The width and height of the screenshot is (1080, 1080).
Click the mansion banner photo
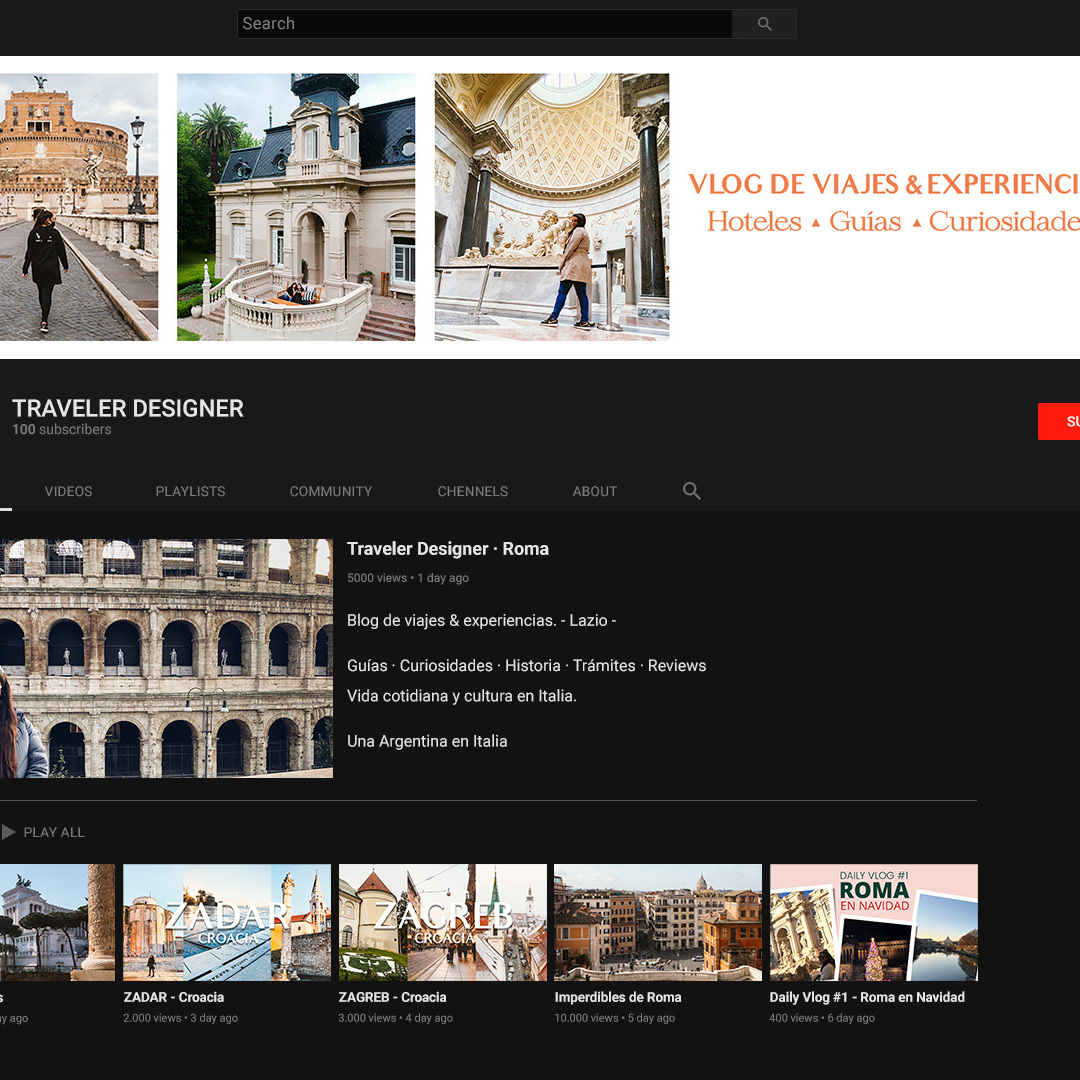[296, 207]
